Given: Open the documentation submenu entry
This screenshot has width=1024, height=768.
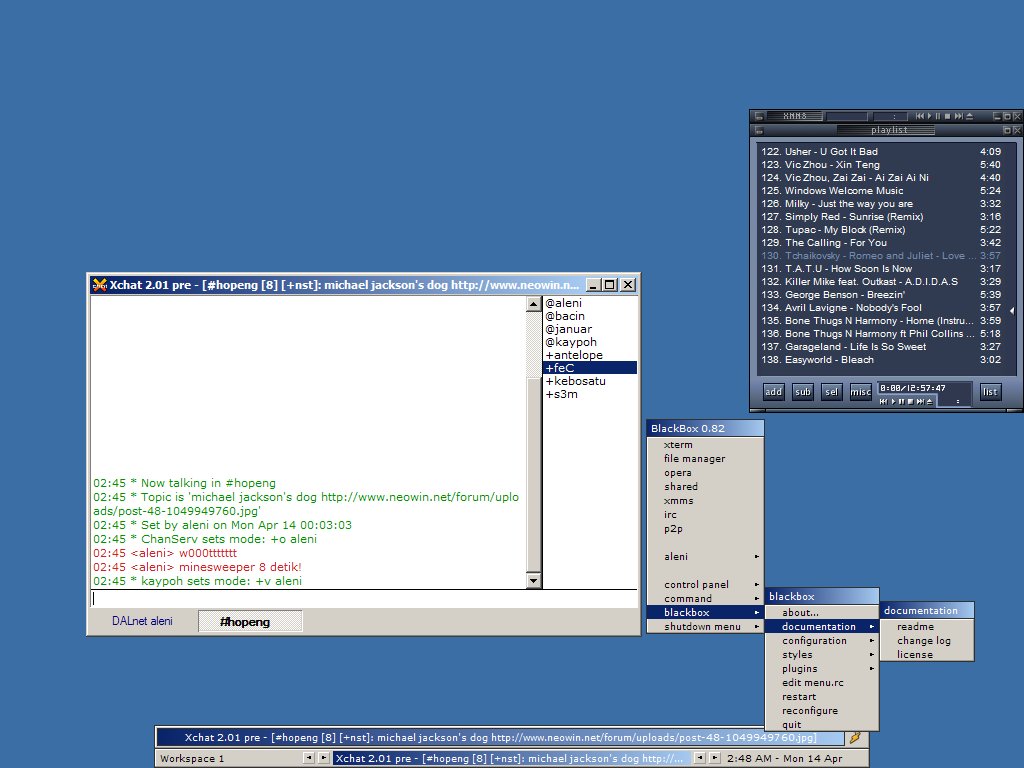Looking at the screenshot, I should tap(822, 626).
